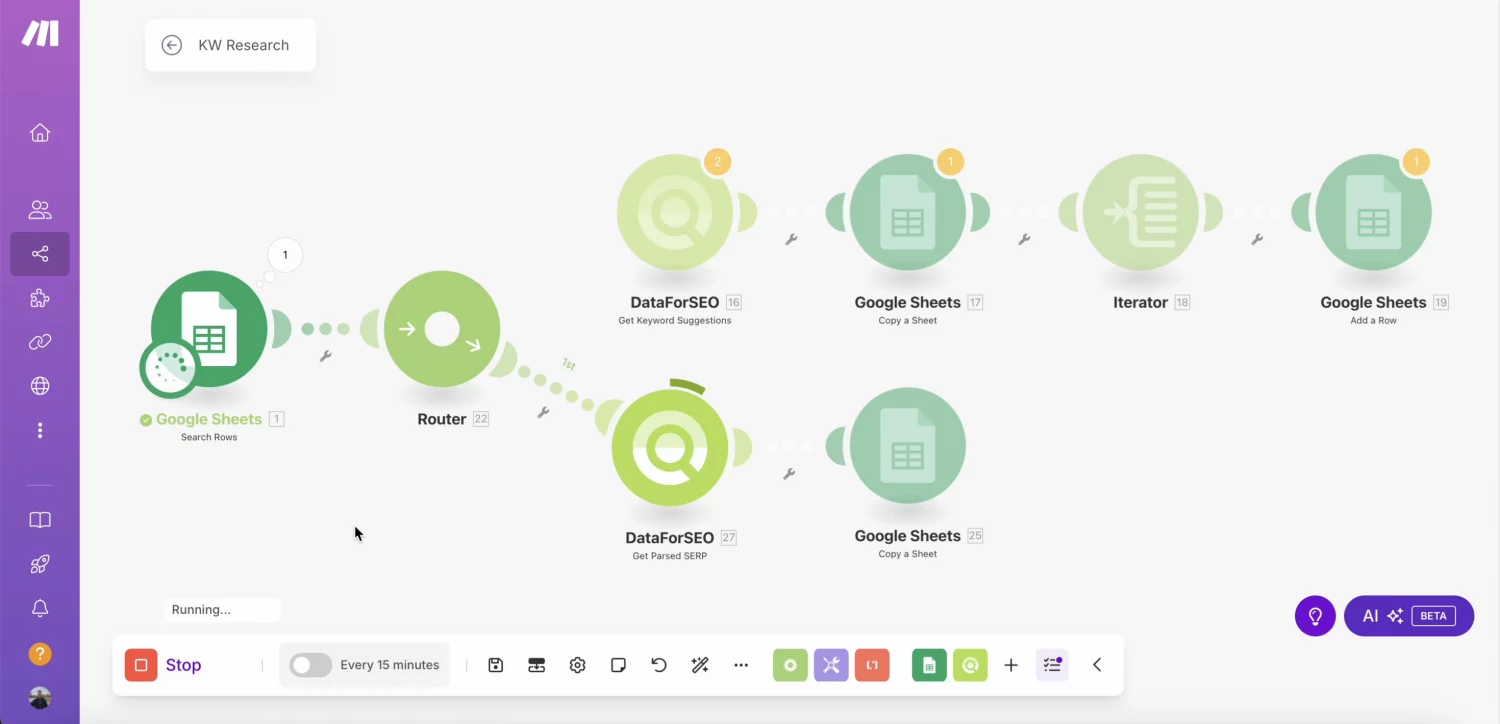Open Templates puzzle icon in sidebar

point(40,298)
